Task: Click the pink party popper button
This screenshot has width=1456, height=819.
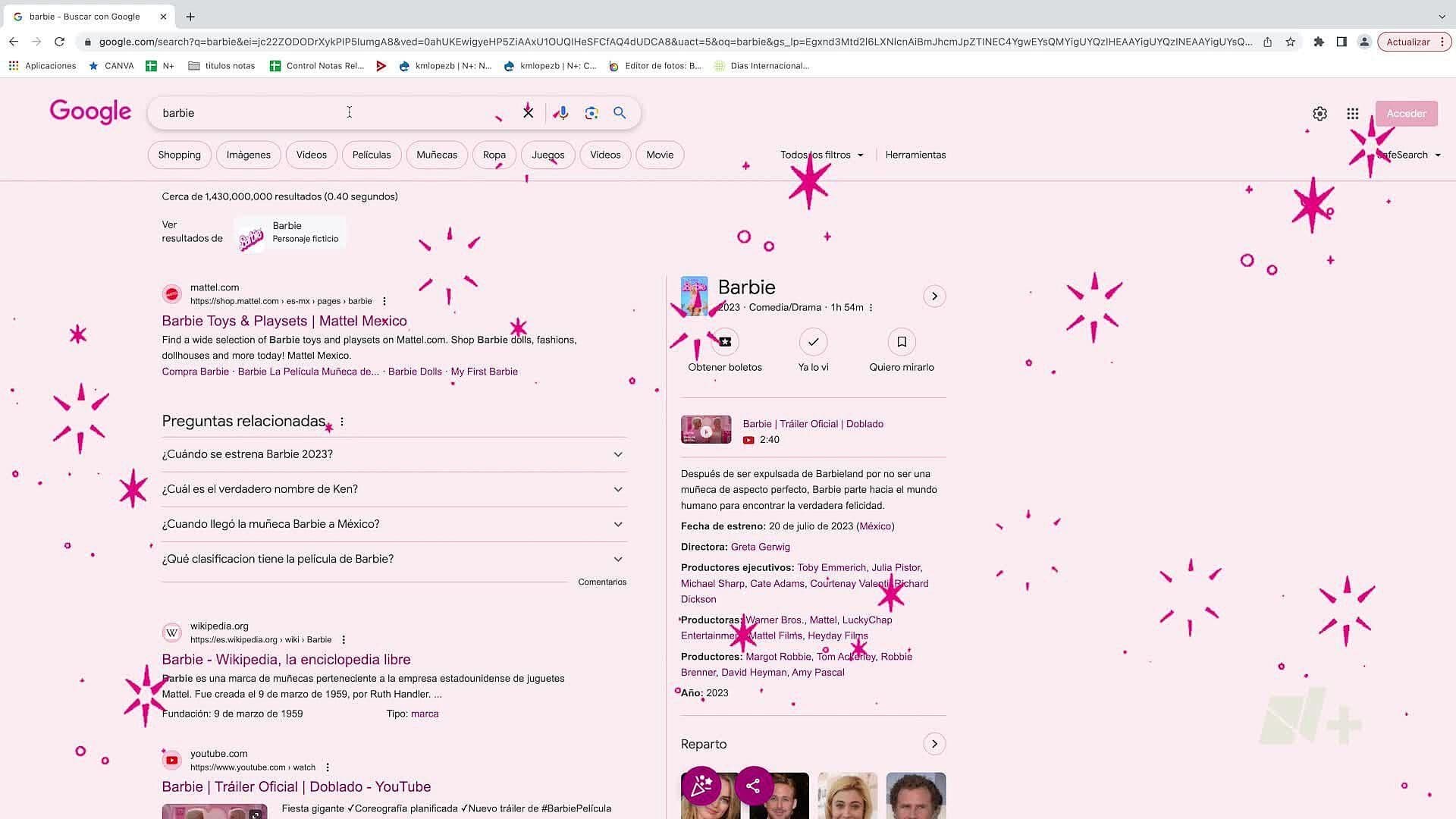Action: (701, 786)
